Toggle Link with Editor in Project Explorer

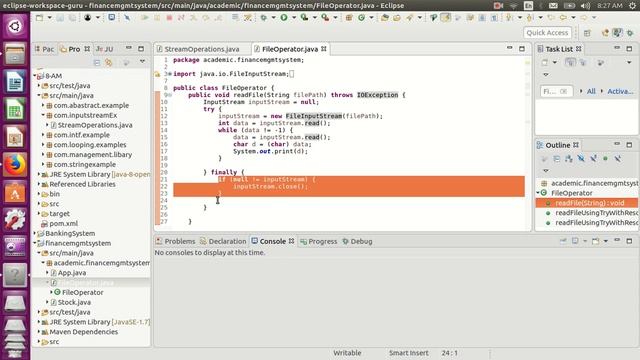pos(109,62)
